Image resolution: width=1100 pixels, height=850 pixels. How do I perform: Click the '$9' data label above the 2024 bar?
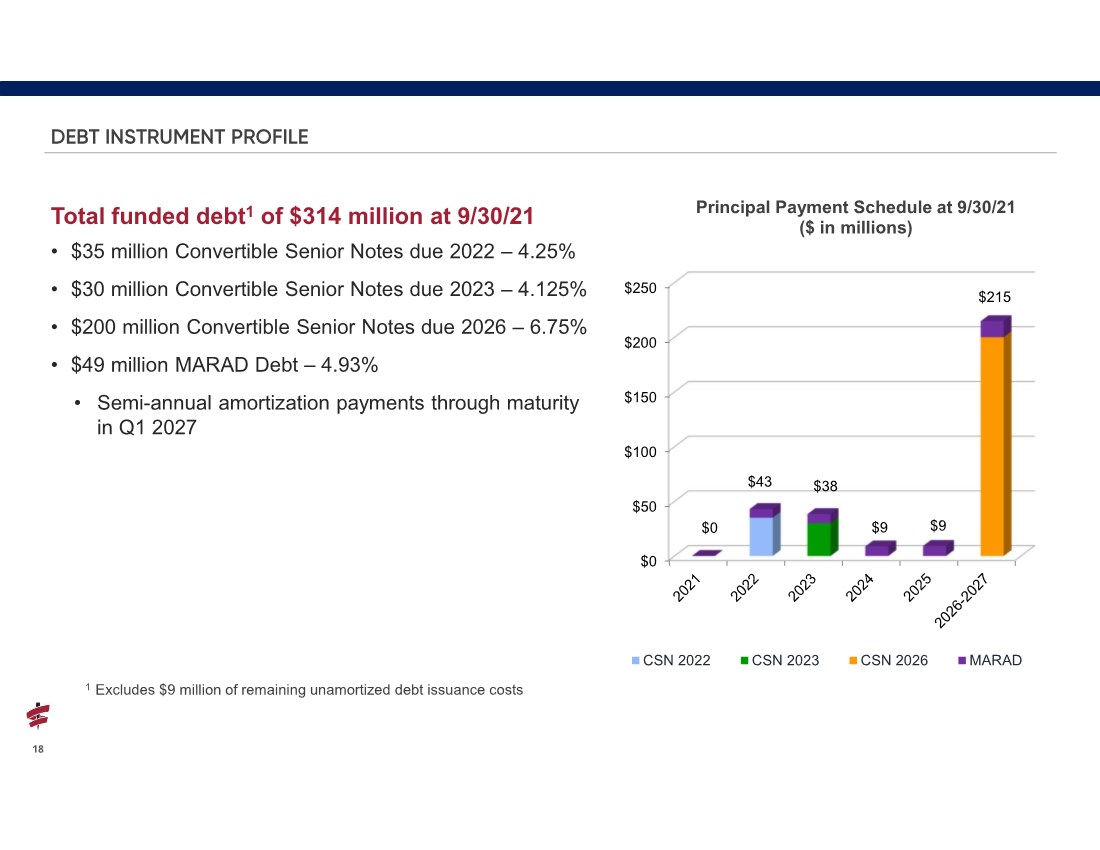coord(879,527)
